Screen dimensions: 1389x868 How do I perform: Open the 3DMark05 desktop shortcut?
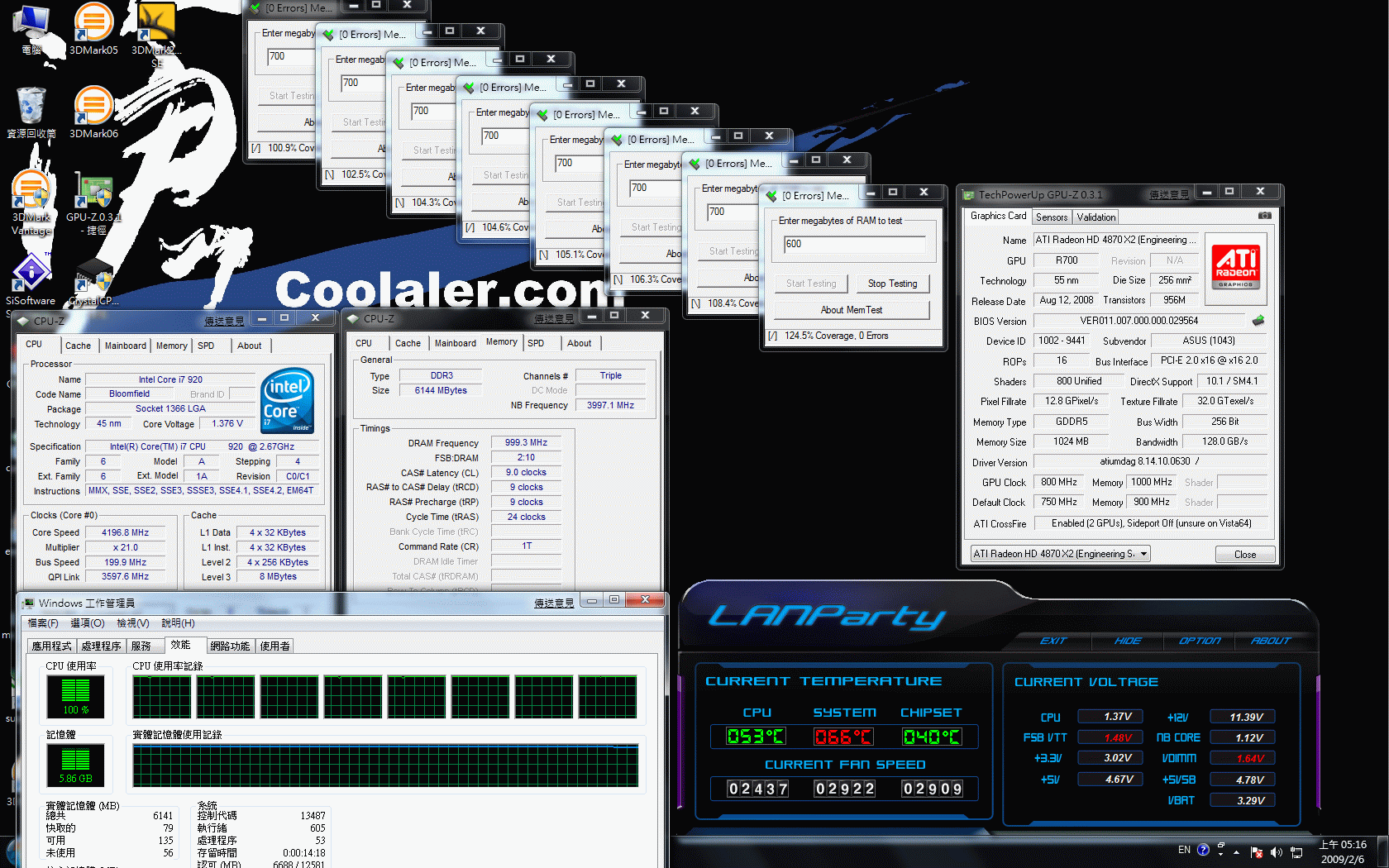tap(93, 28)
